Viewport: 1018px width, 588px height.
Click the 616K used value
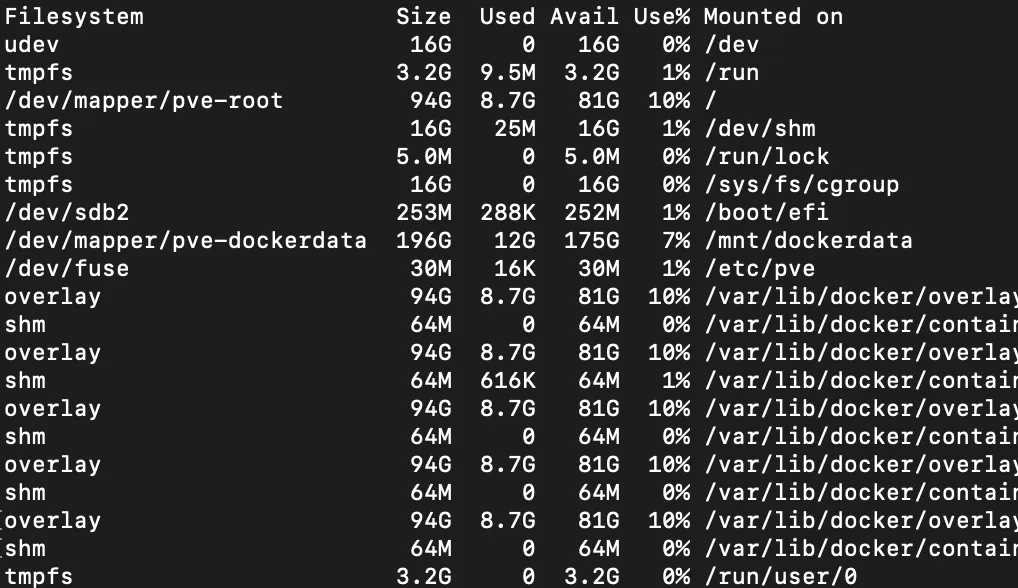tap(508, 381)
